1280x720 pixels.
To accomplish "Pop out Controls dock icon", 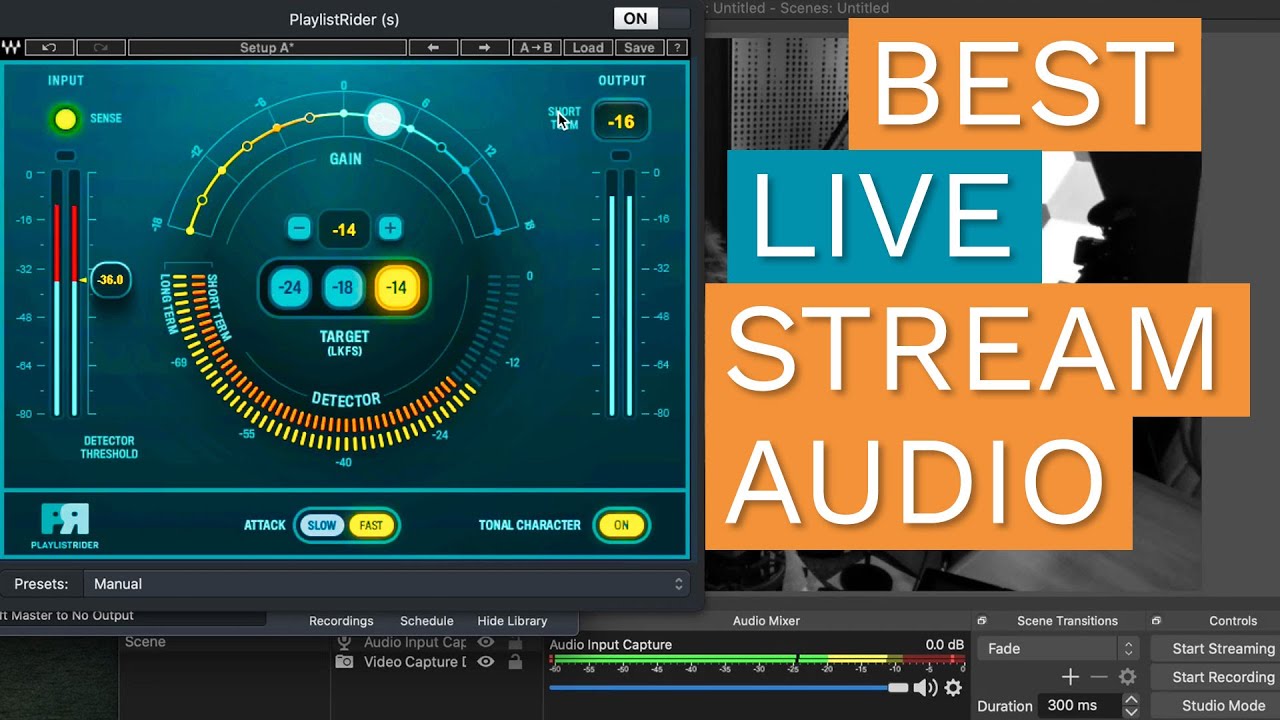I will click(x=1156, y=621).
